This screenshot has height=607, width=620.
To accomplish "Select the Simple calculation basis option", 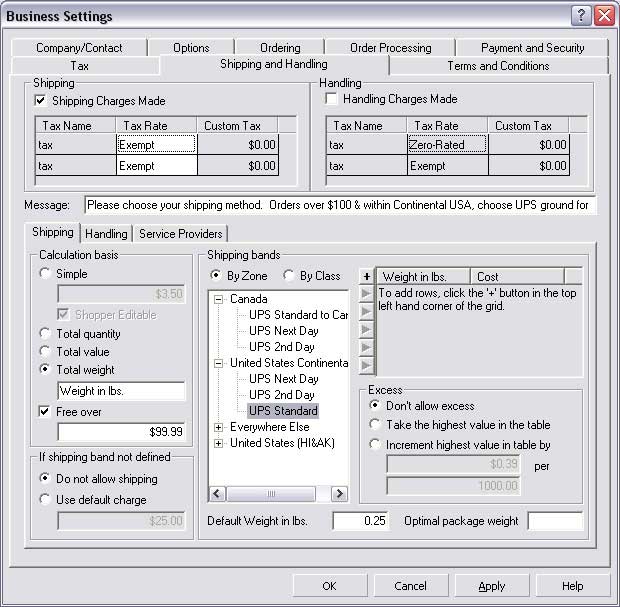I will pyautogui.click(x=45, y=274).
